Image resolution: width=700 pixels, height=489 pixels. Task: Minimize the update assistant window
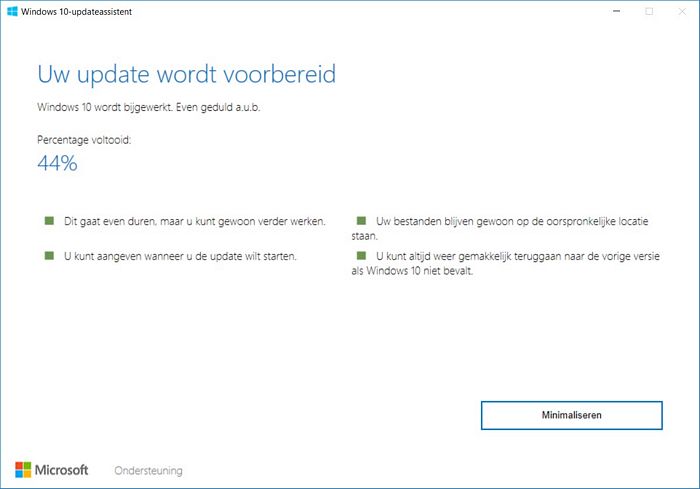coord(617,11)
